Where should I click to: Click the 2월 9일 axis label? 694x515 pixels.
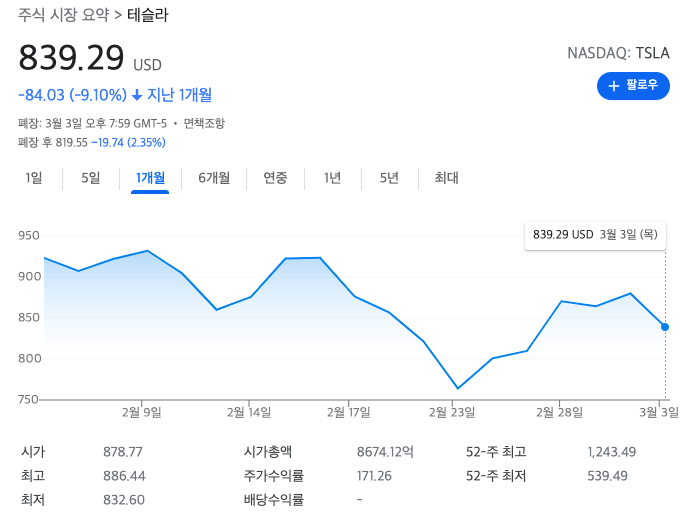tap(142, 412)
